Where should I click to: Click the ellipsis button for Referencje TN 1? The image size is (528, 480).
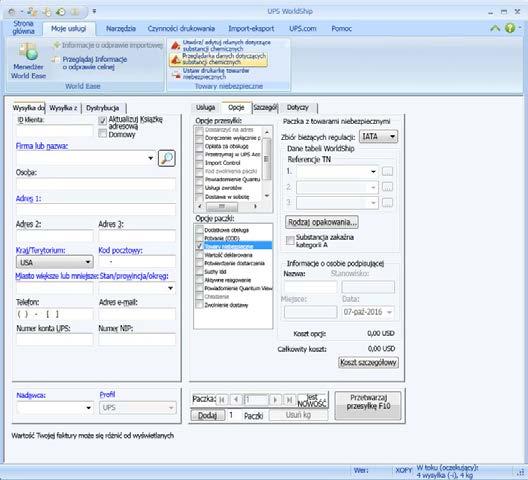tap(387, 171)
